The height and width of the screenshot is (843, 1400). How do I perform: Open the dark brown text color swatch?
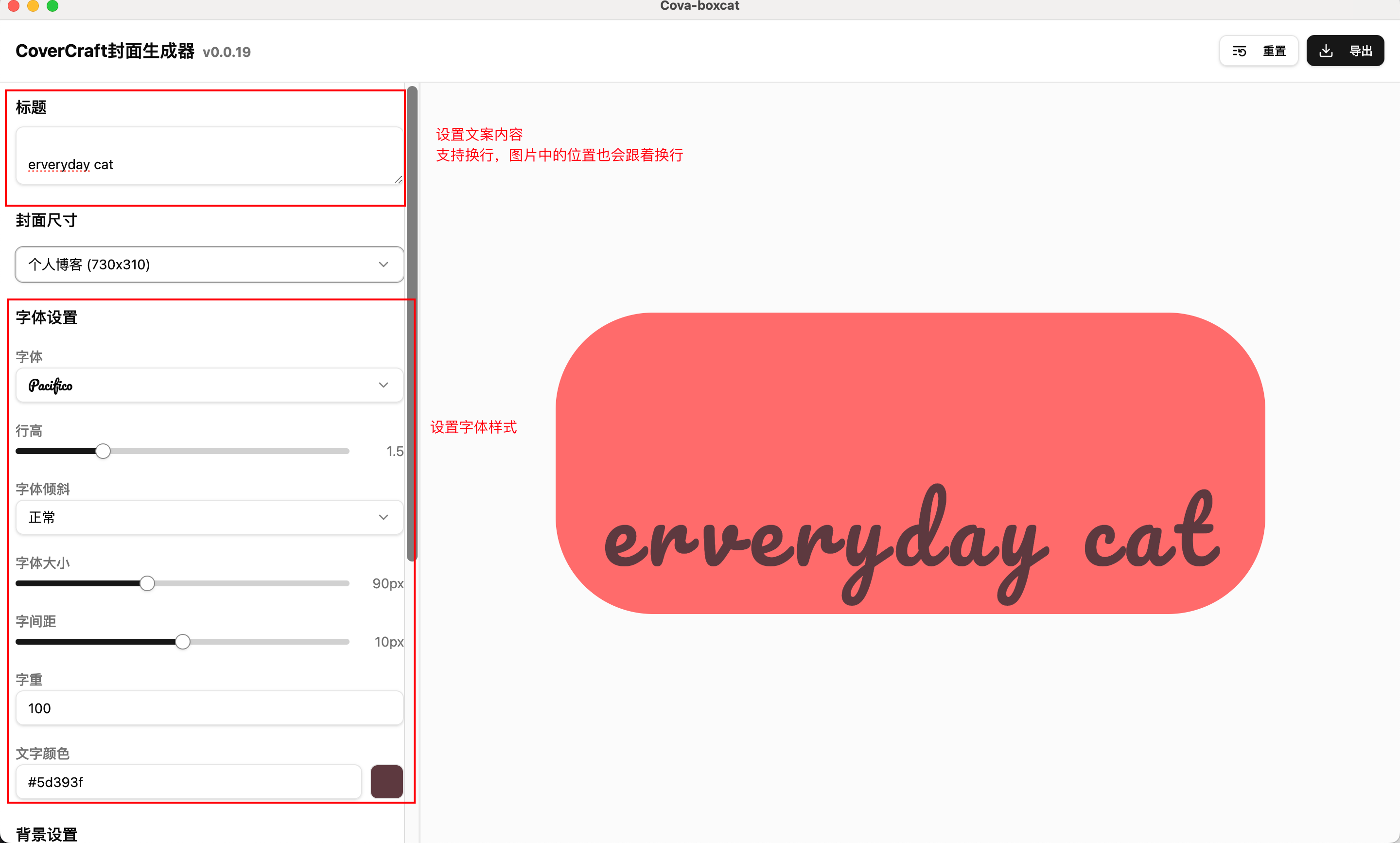pos(387,782)
